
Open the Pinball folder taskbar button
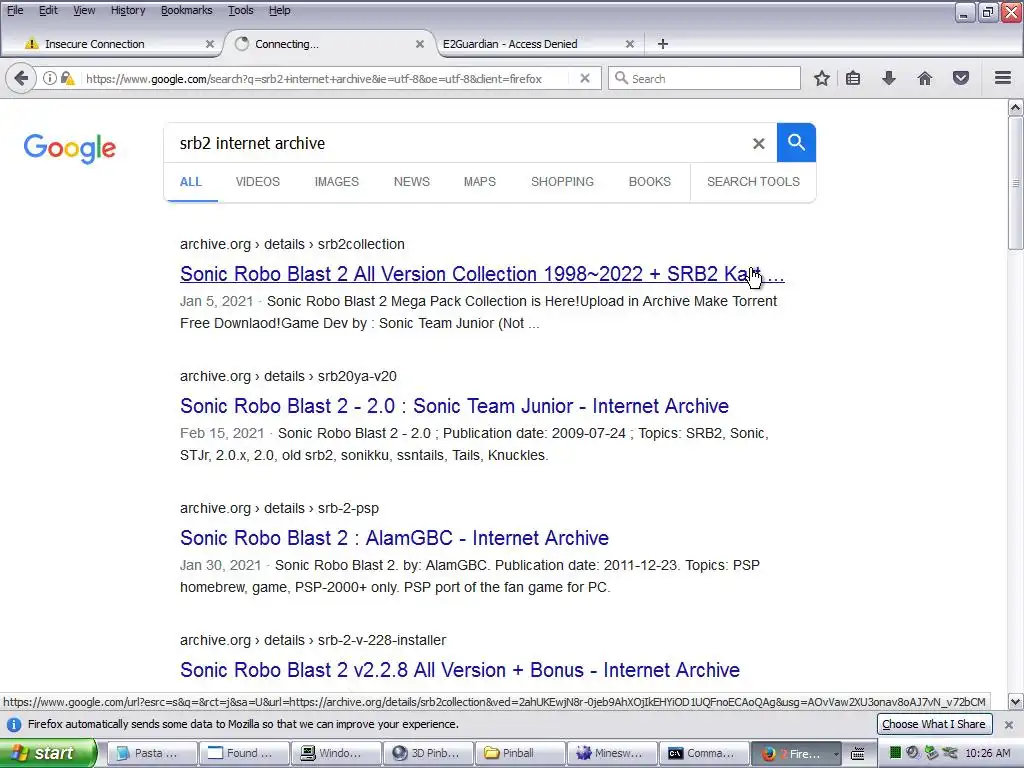520,753
